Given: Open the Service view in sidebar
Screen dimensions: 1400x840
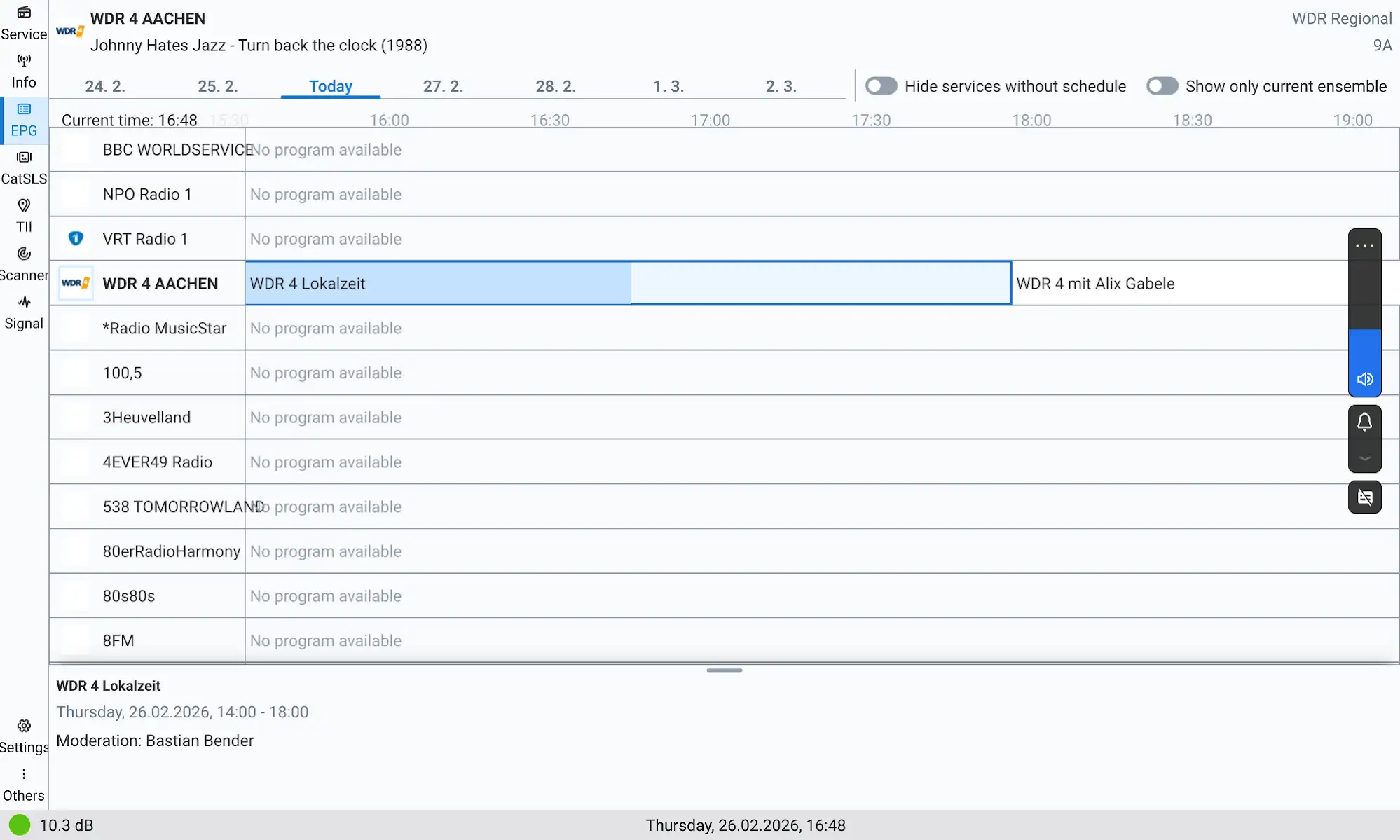Looking at the screenshot, I should click(x=24, y=22).
